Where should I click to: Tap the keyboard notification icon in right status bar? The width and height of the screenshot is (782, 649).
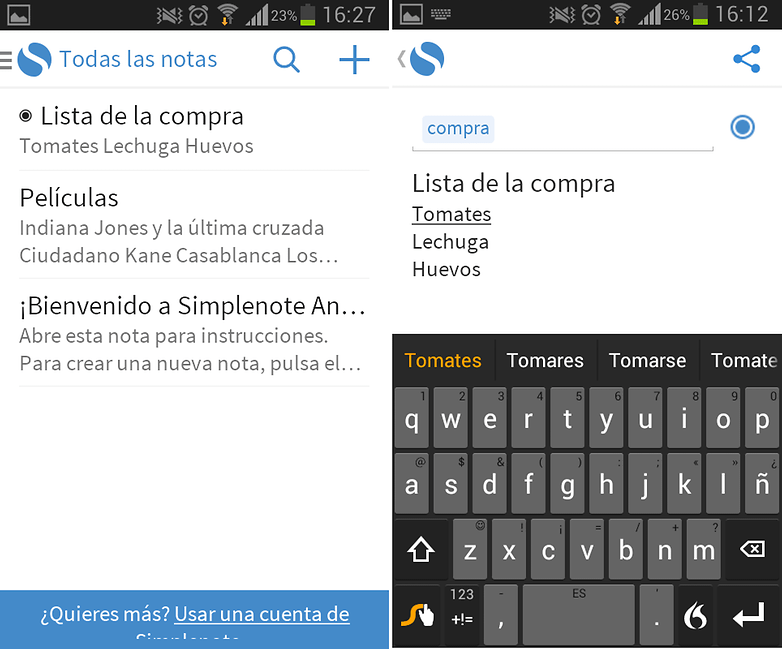(x=440, y=14)
